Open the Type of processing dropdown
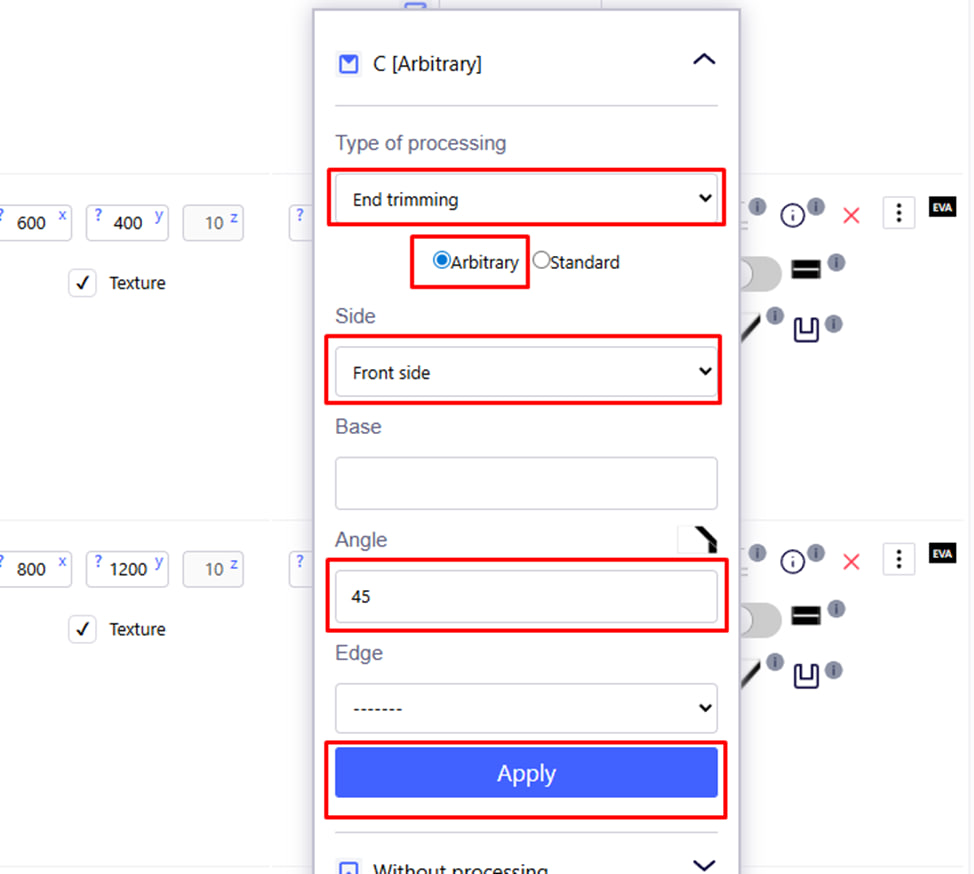 click(x=526, y=199)
